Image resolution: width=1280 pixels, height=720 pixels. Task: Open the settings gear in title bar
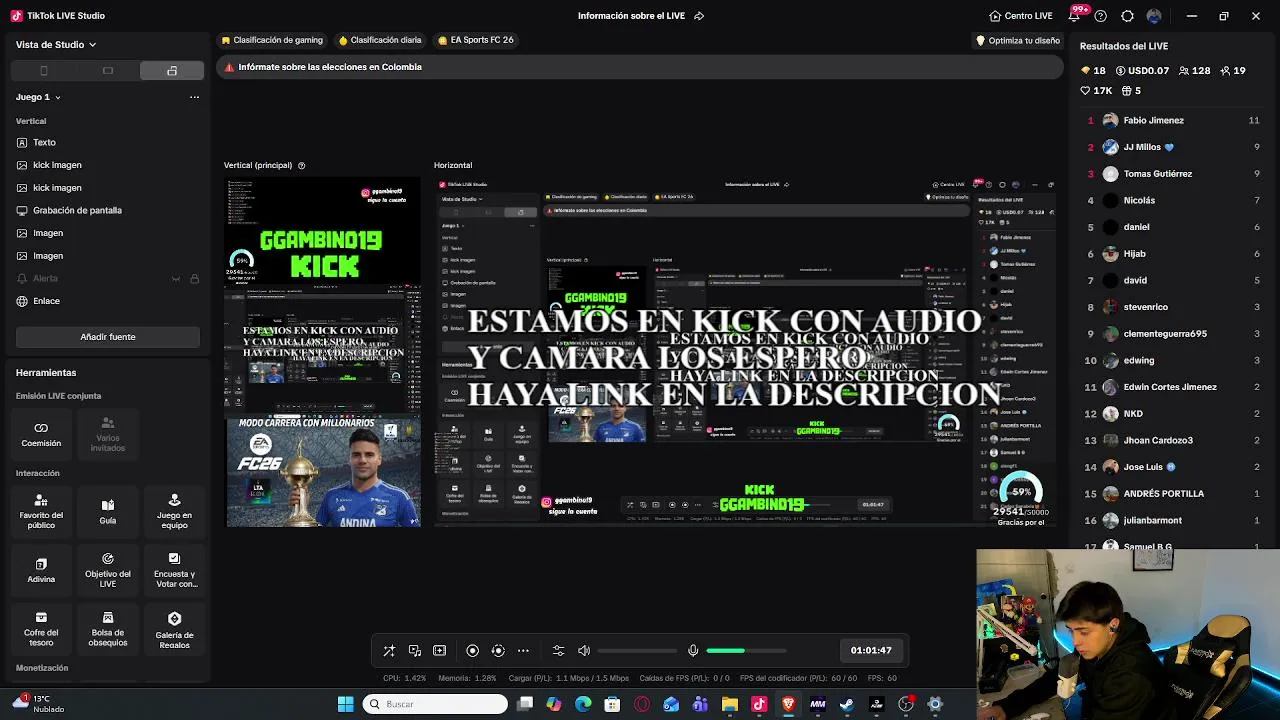click(1128, 16)
